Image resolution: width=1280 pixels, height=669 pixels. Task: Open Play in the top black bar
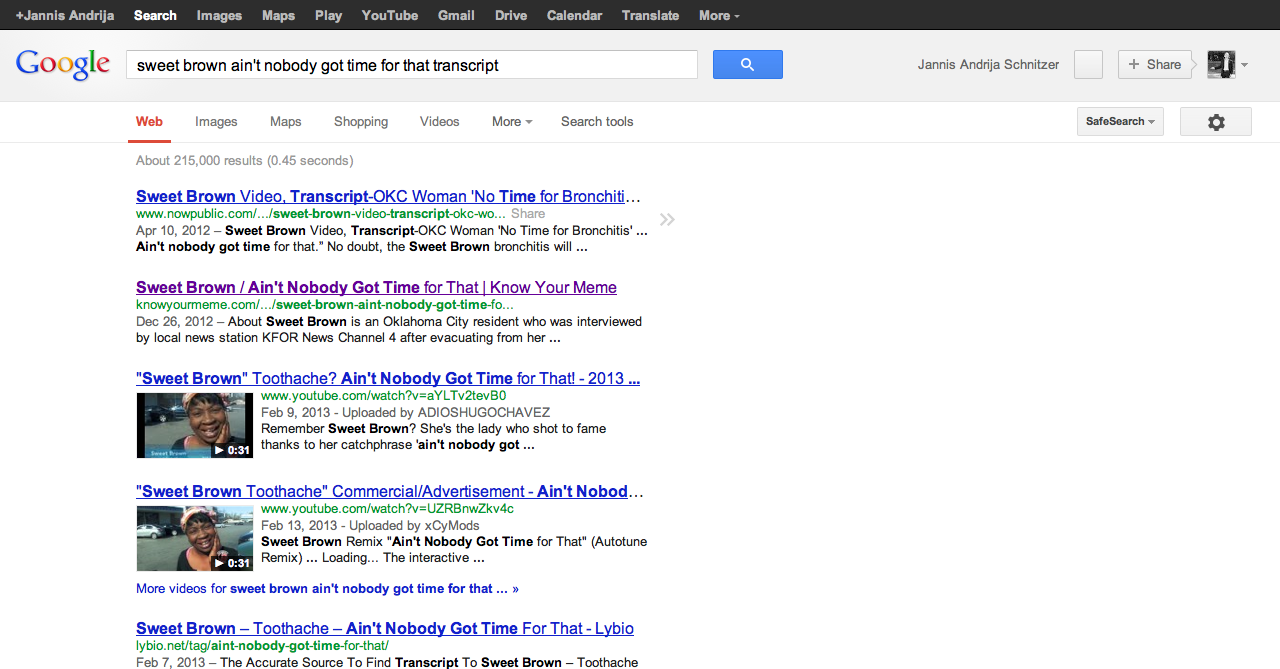(328, 15)
